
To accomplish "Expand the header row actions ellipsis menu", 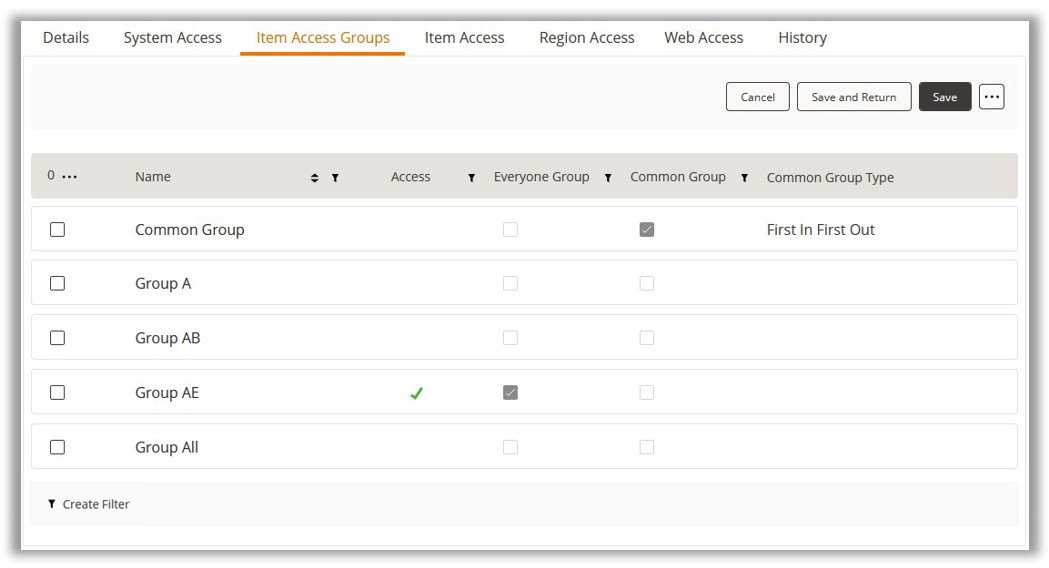I will click(x=69, y=177).
